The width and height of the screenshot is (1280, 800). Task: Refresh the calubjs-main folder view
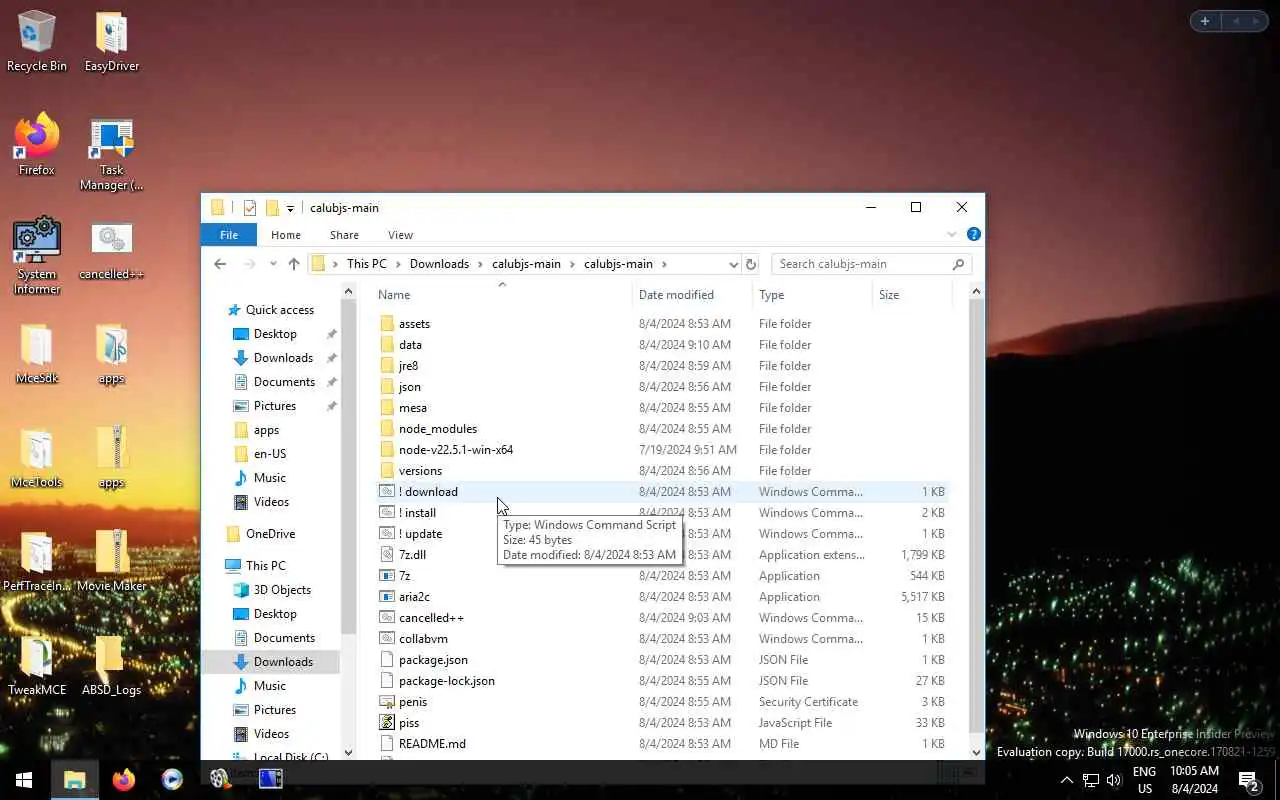click(751, 264)
